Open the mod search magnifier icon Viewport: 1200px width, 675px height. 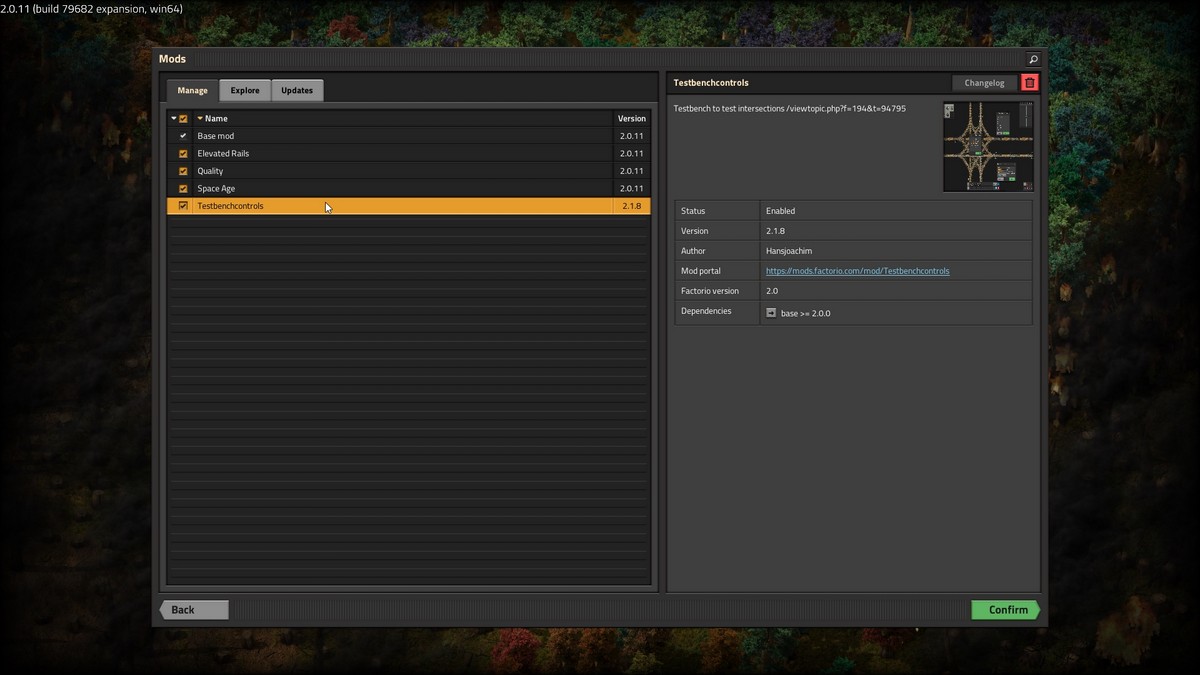click(1033, 58)
